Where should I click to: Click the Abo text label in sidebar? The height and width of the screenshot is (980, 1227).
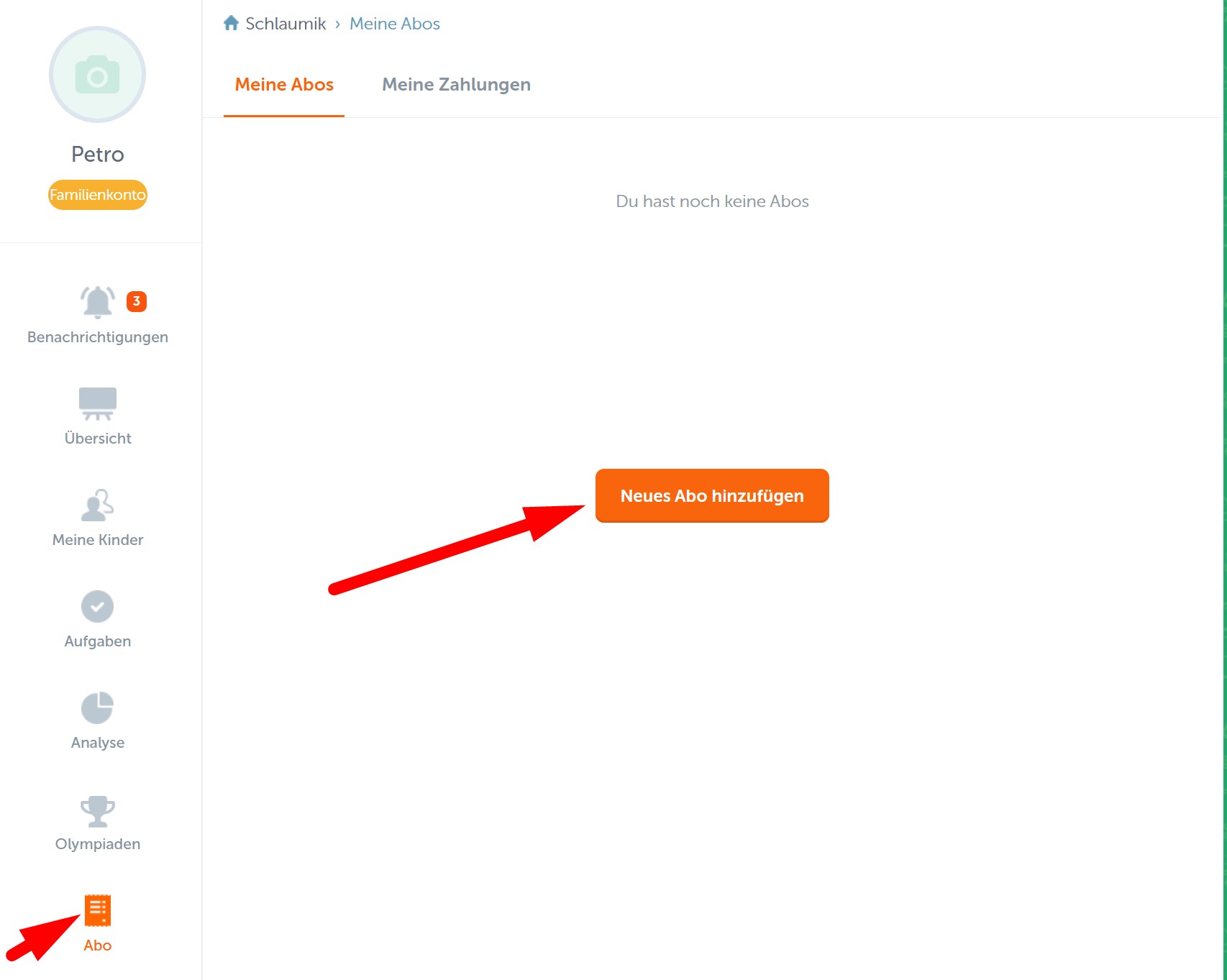[x=97, y=945]
